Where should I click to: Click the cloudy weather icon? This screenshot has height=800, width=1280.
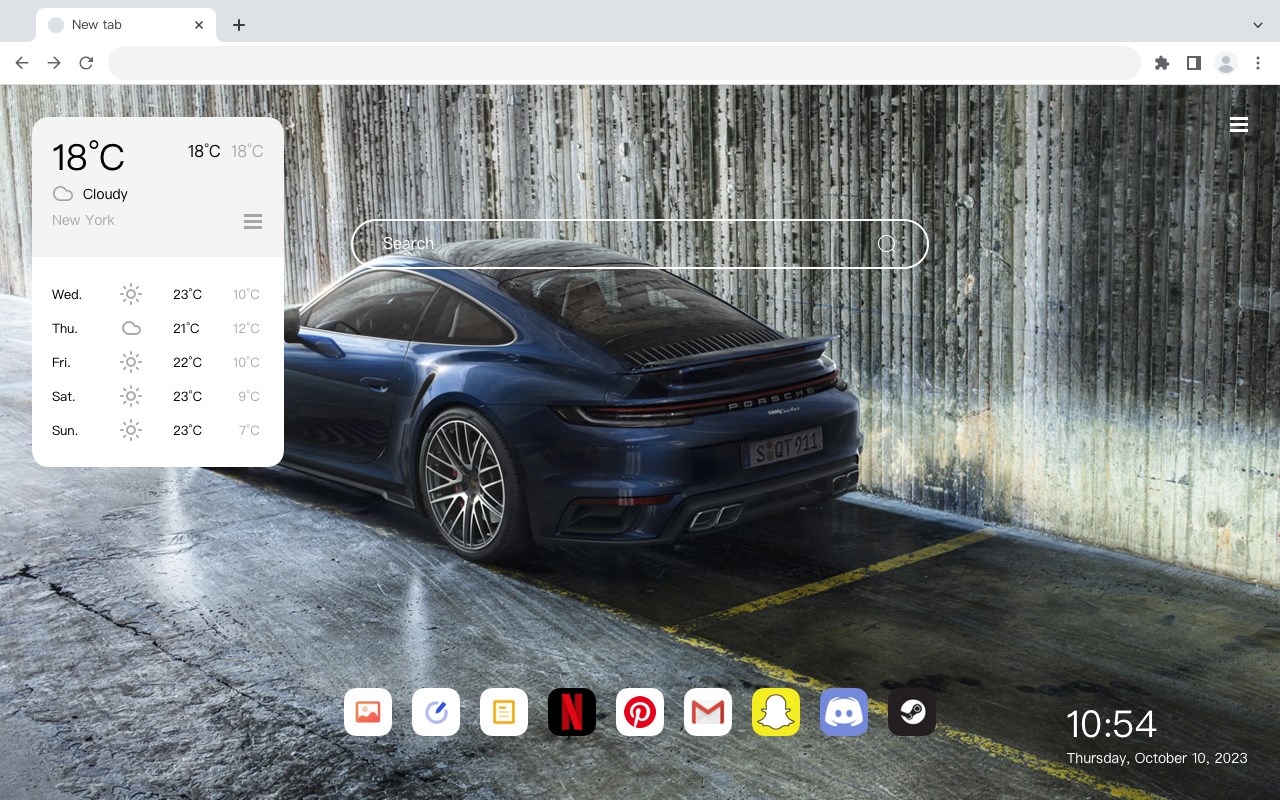[63, 194]
